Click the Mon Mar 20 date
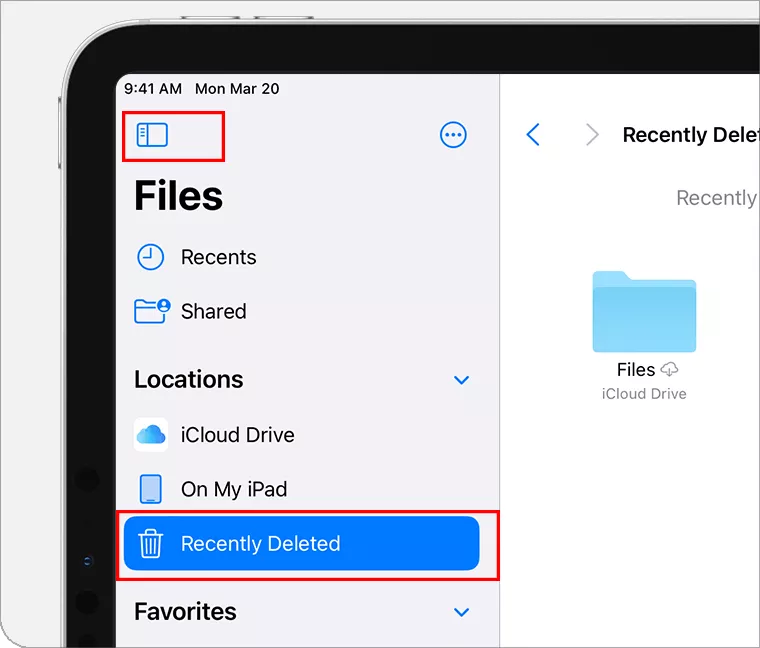 tap(237, 89)
